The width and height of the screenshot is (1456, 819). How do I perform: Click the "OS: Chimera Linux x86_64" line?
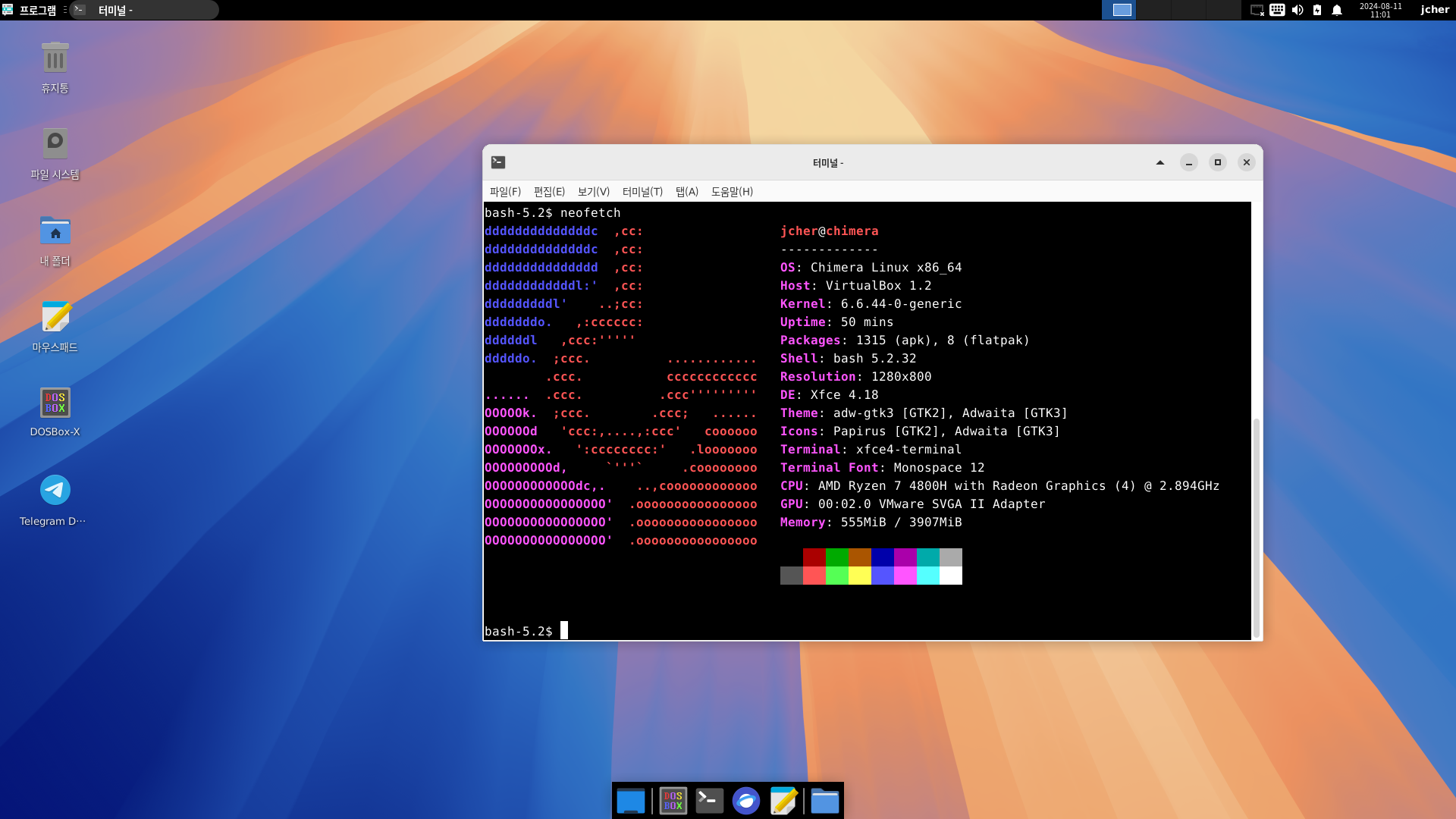871,268
